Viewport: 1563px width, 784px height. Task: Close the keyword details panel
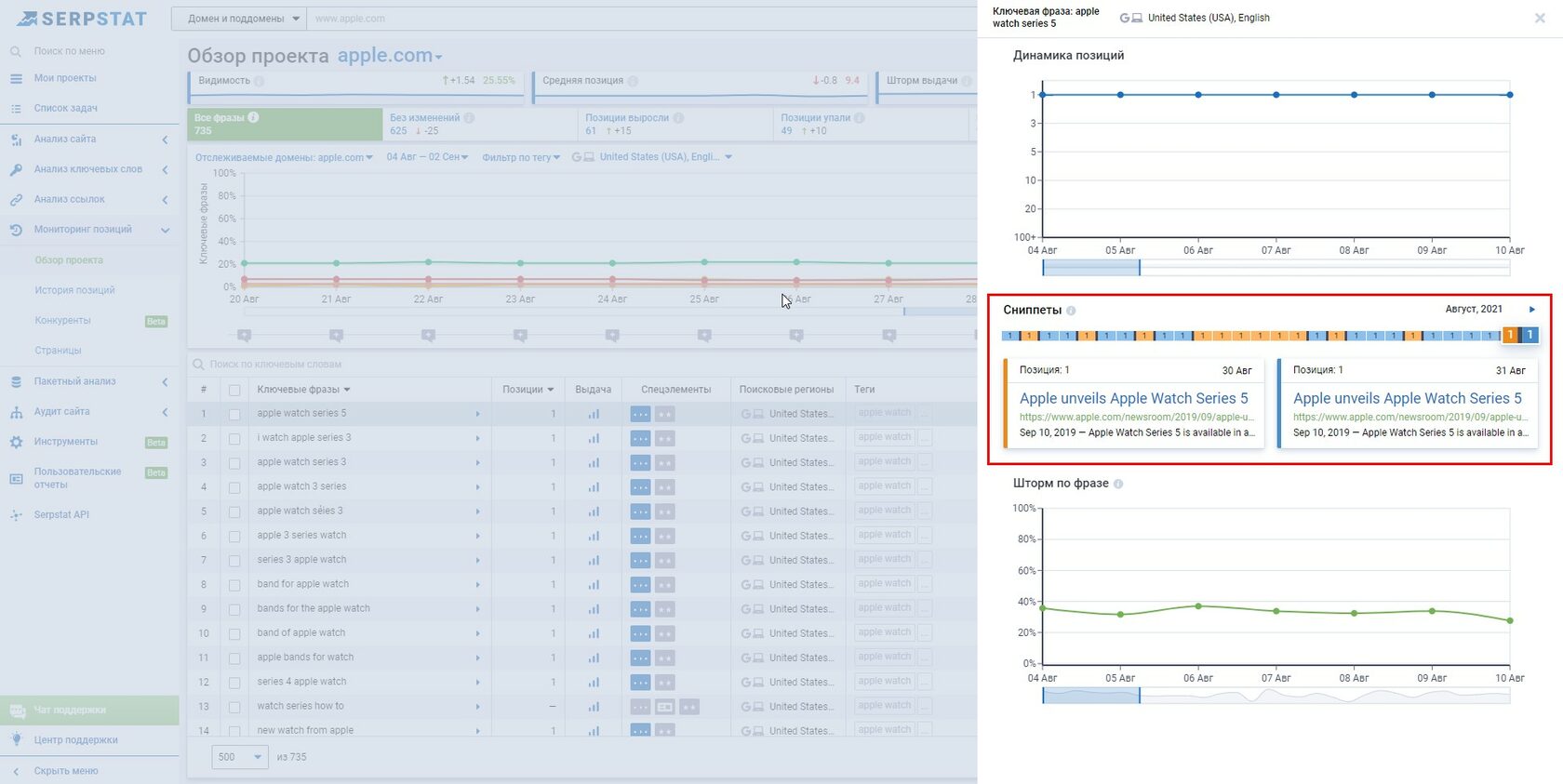1539,18
